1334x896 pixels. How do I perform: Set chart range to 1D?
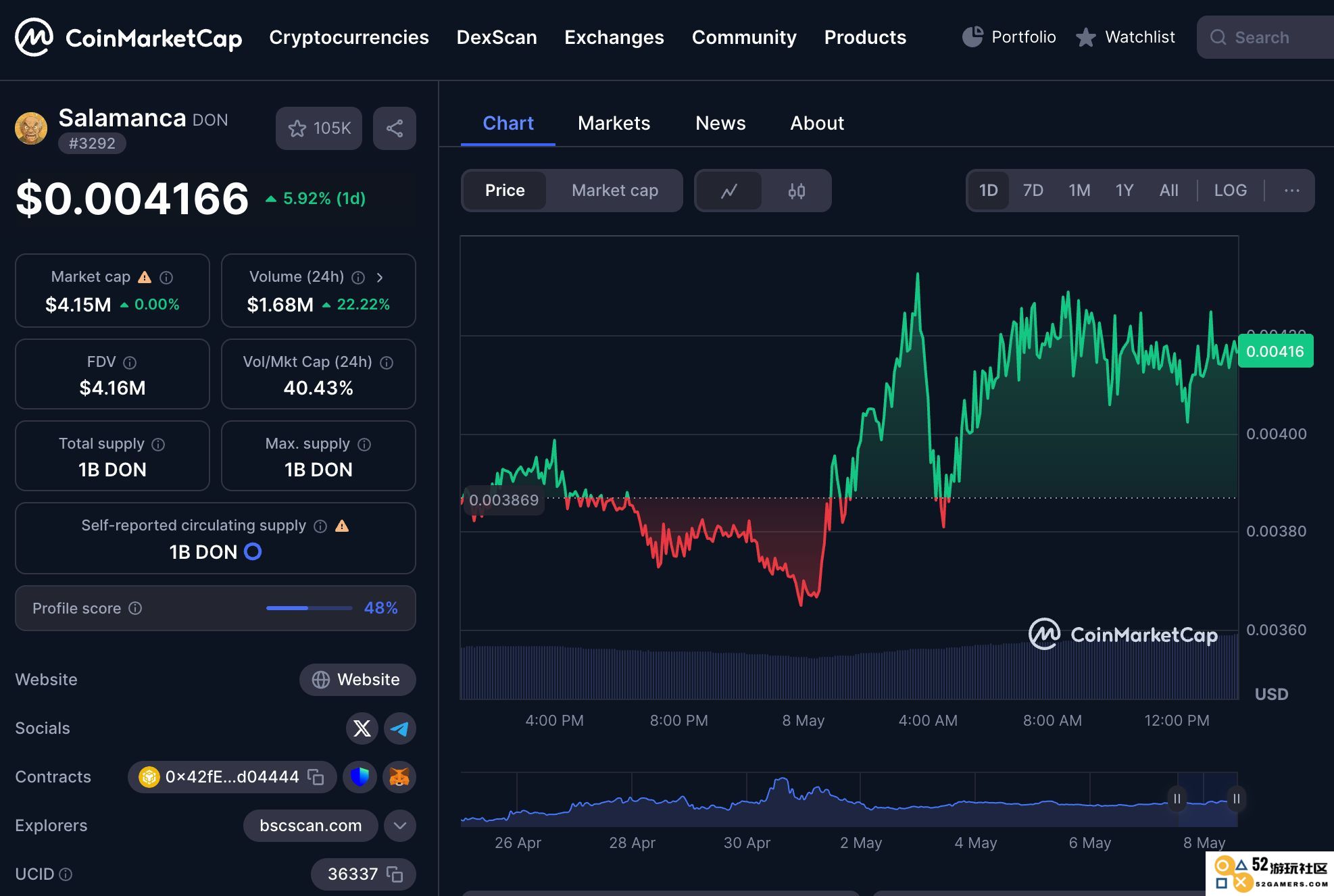[x=988, y=191]
